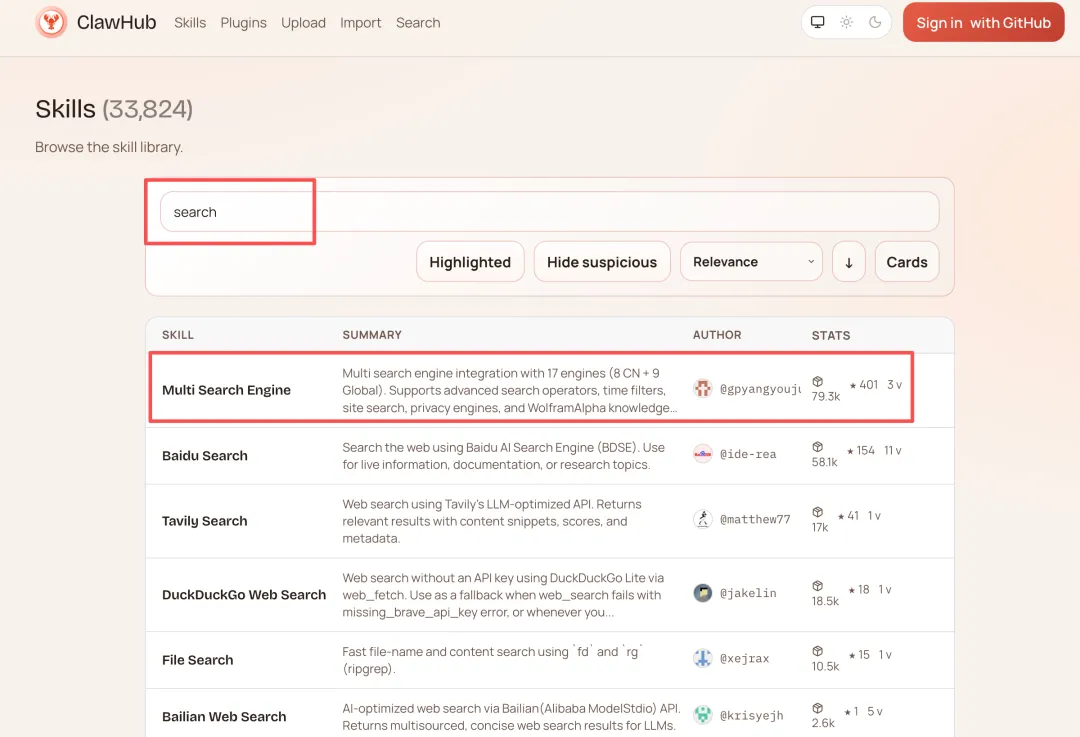Click author name @matthew77
This screenshot has width=1080, height=737.
point(755,519)
